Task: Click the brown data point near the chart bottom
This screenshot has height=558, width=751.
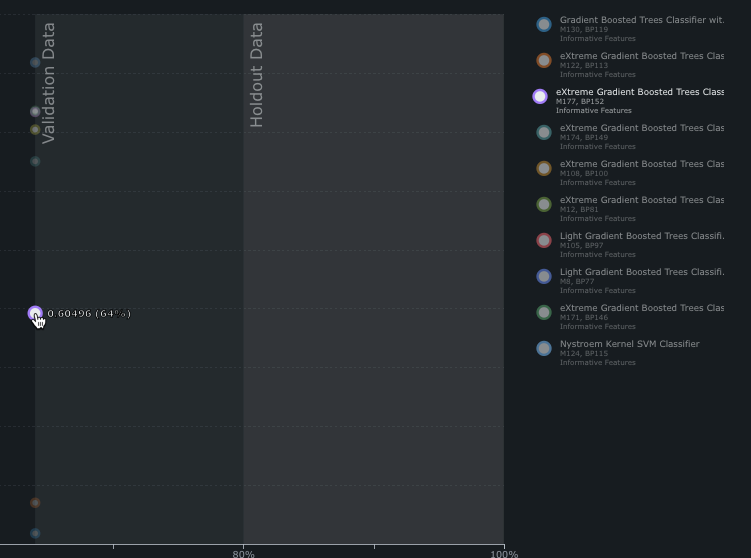Action: [35, 503]
